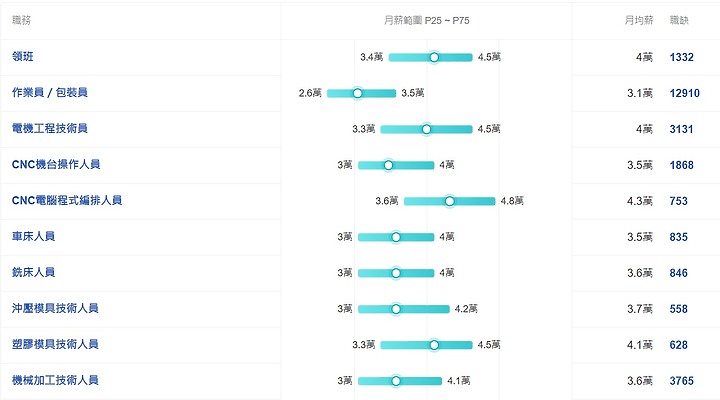Open the 753 job openings link
This screenshot has height=400, width=720.
coord(679,201)
